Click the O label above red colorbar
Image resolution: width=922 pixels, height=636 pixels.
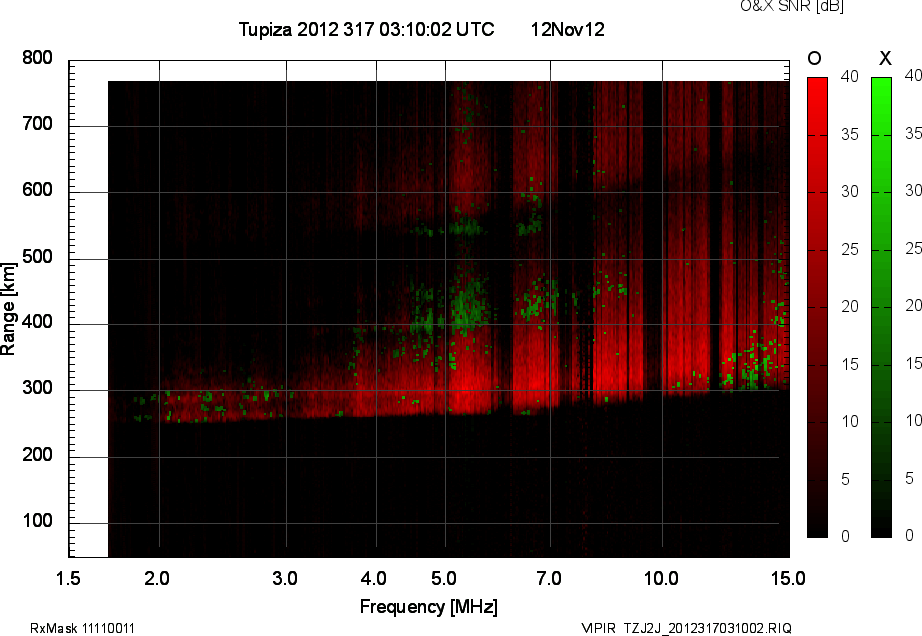tap(814, 58)
